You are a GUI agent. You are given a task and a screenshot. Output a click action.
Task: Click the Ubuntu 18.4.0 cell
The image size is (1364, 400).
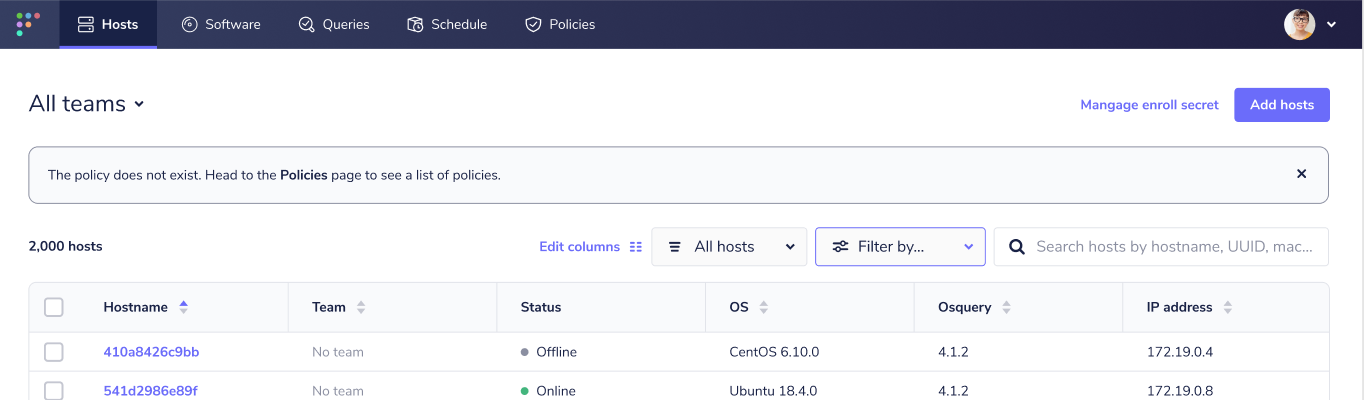tap(773, 391)
